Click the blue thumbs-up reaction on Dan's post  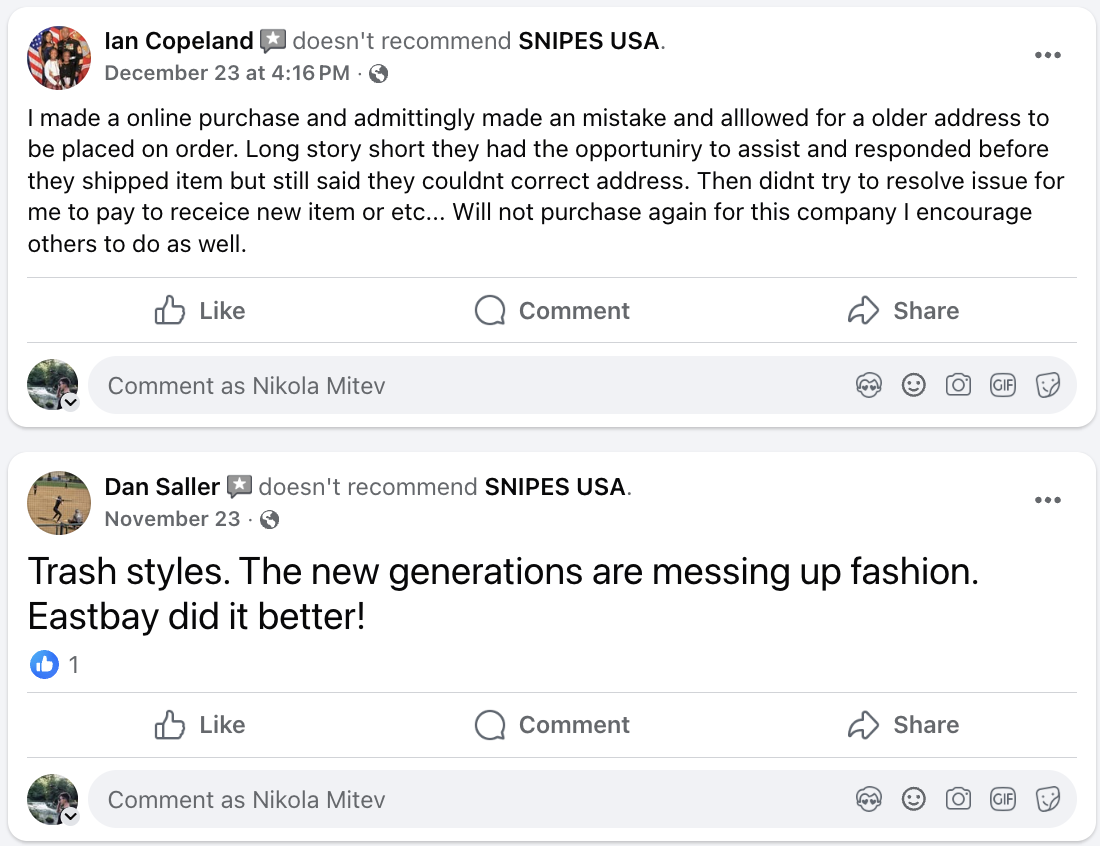point(44,664)
